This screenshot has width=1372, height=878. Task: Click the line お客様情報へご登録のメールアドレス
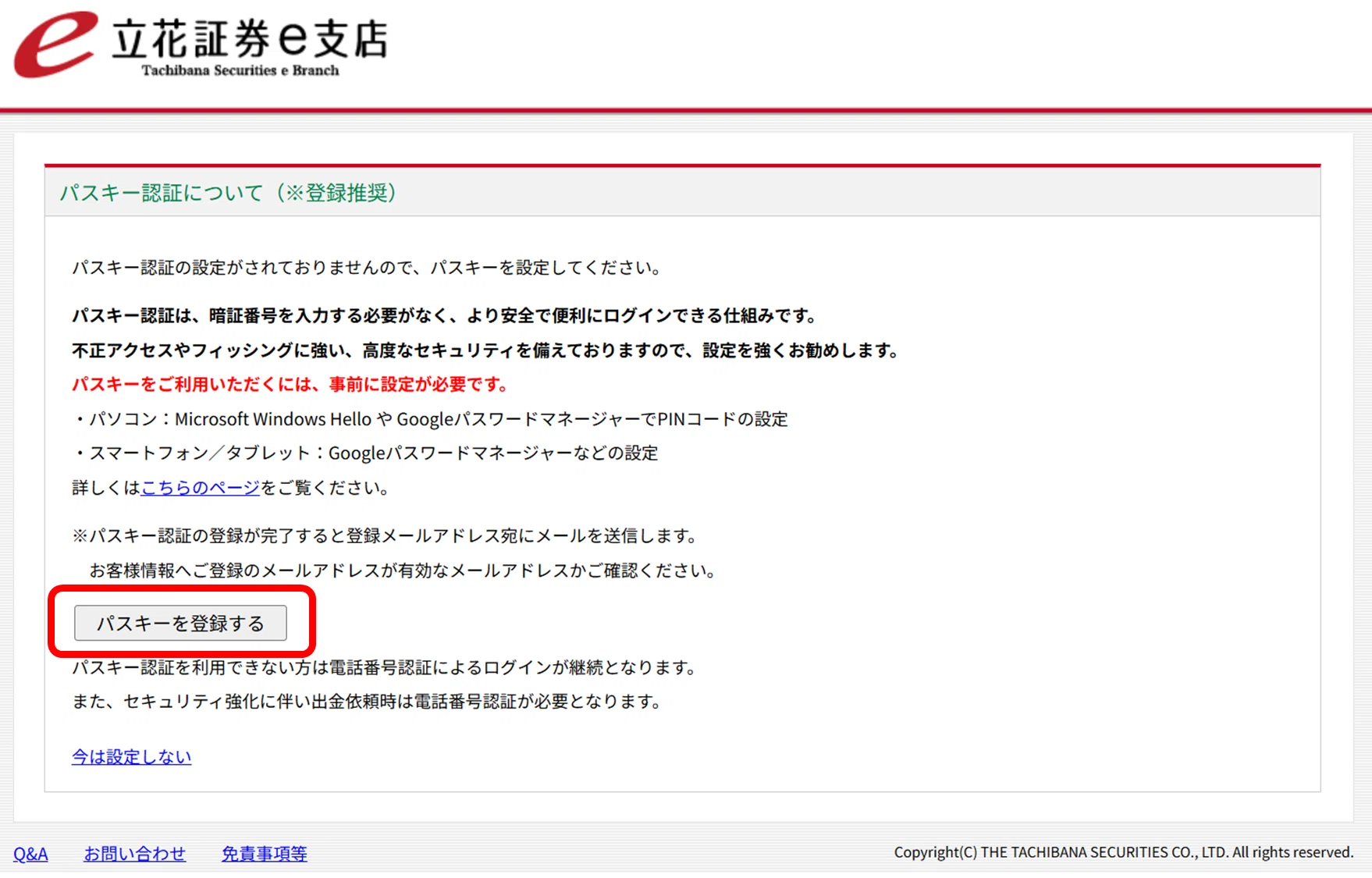[x=403, y=571]
